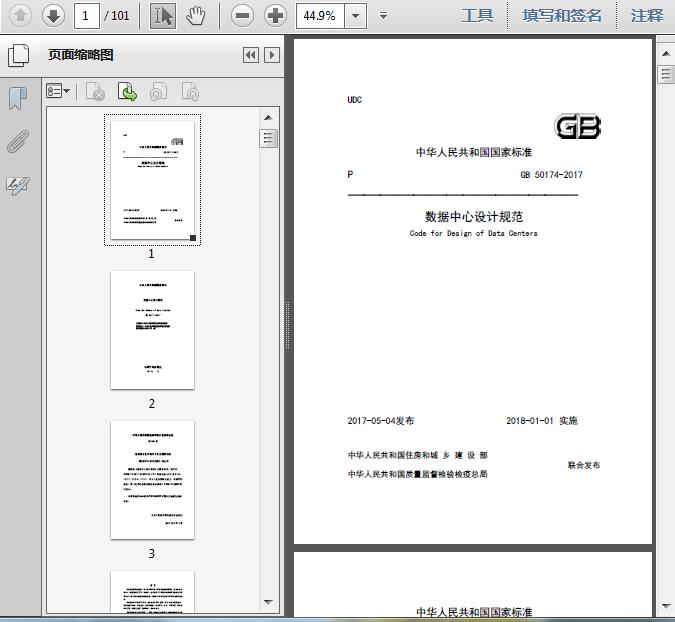Expand the panel with the right arrow button

[272, 55]
